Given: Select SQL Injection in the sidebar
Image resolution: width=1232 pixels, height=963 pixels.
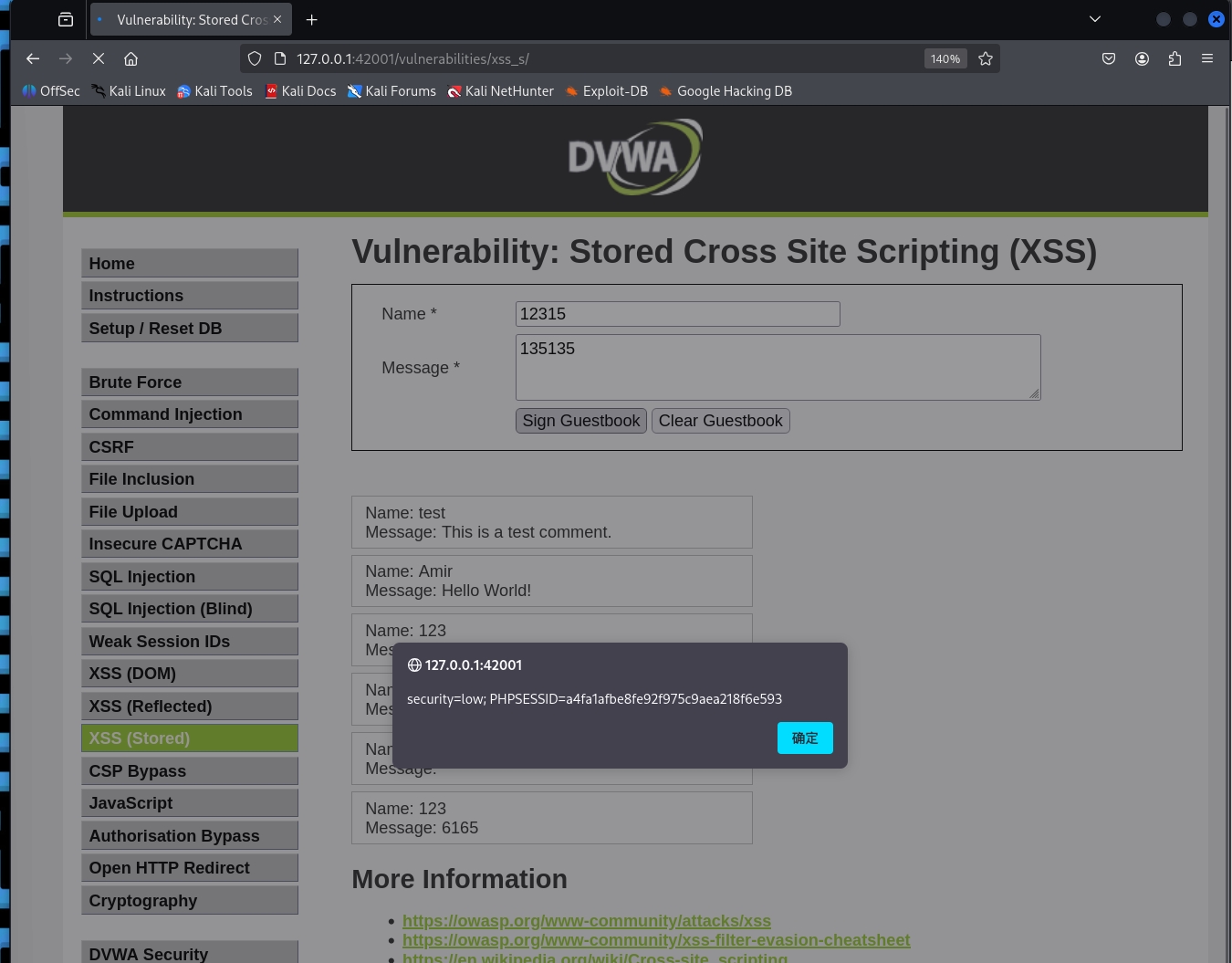Looking at the screenshot, I should pyautogui.click(x=190, y=576).
